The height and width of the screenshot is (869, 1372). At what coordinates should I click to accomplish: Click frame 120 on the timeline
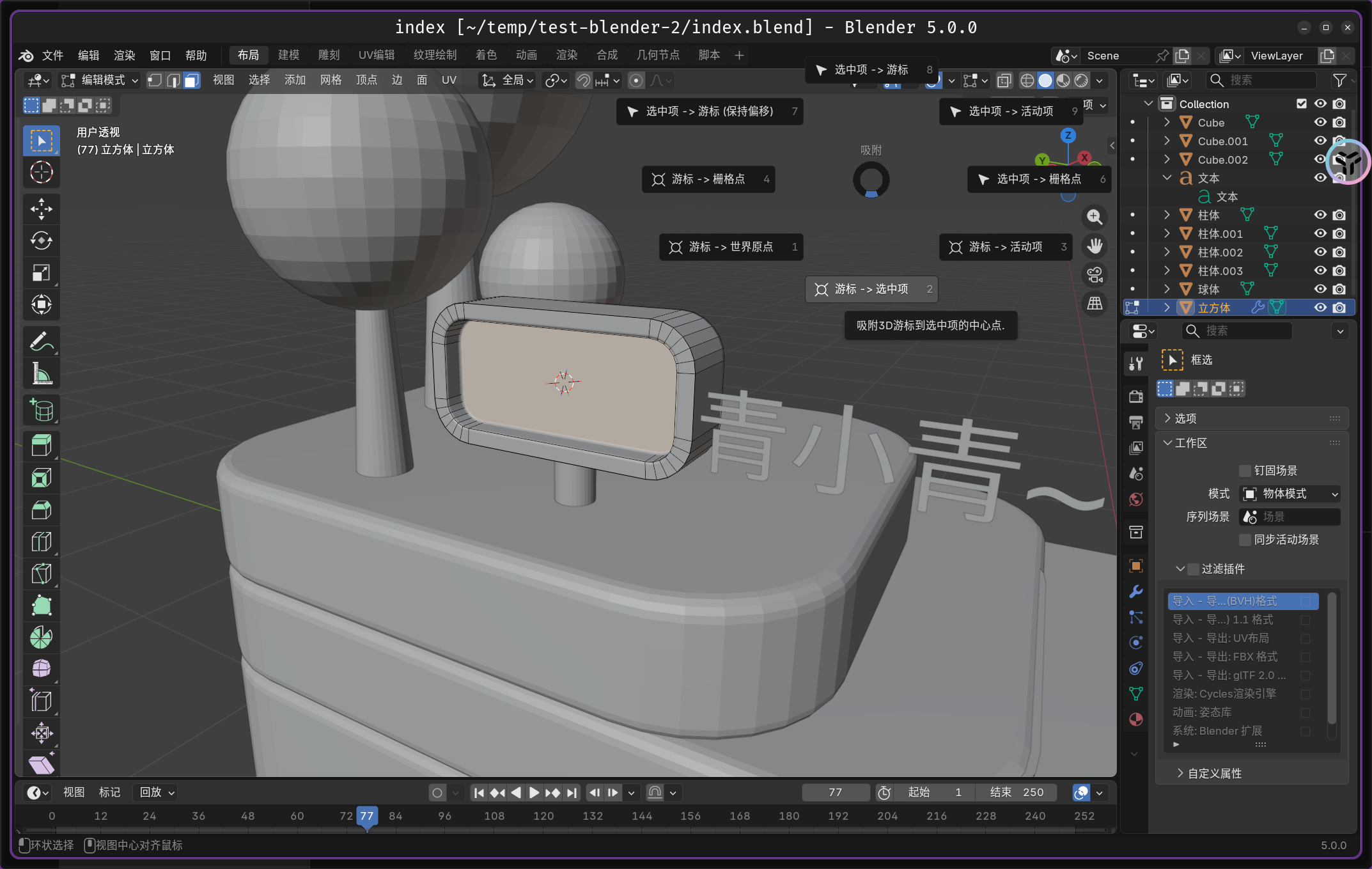coord(543,816)
